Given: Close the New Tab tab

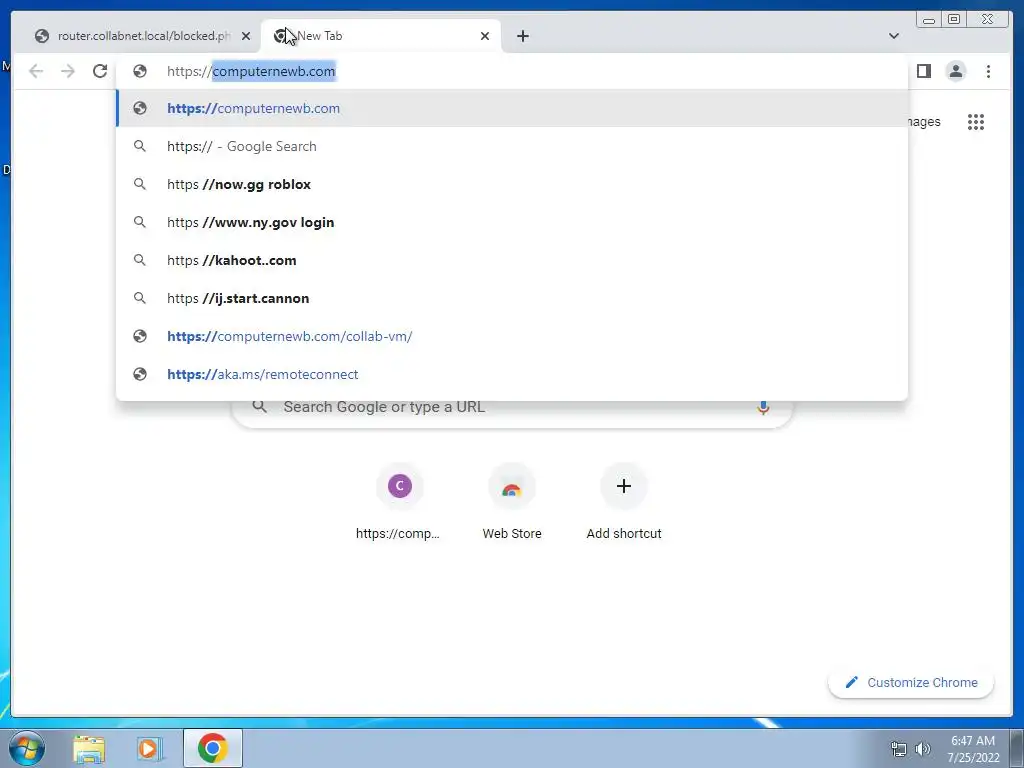Looking at the screenshot, I should pyautogui.click(x=485, y=36).
